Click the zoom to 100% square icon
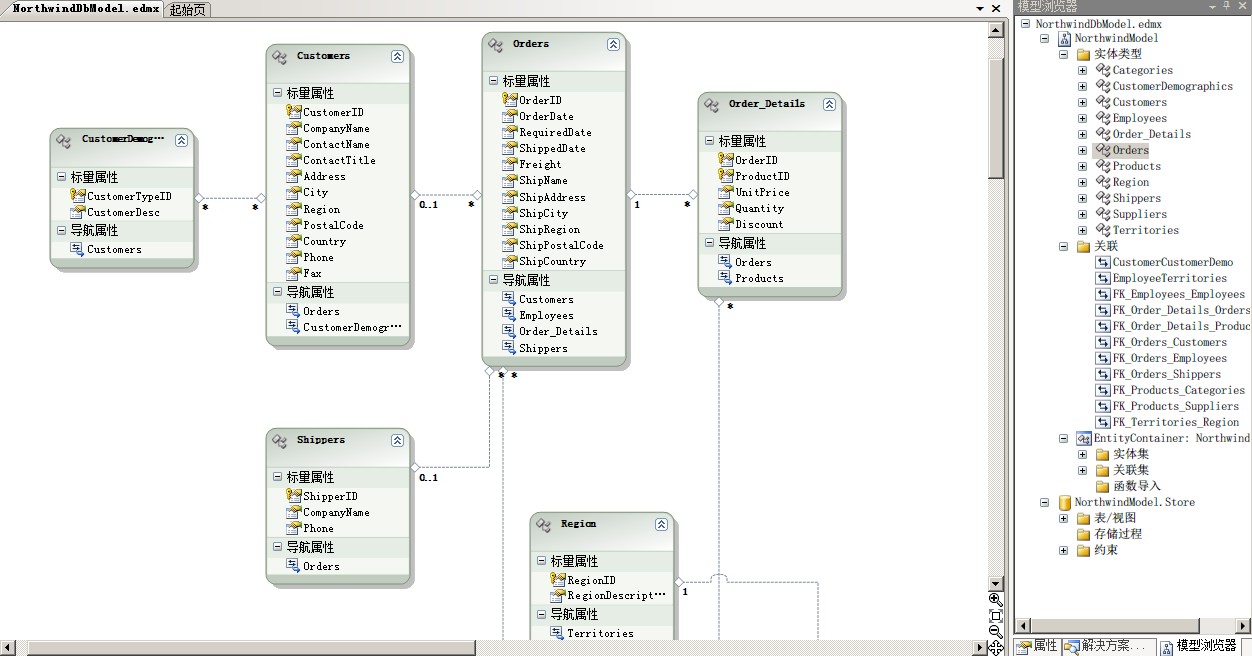Viewport: 1252px width, 656px height. (995, 615)
